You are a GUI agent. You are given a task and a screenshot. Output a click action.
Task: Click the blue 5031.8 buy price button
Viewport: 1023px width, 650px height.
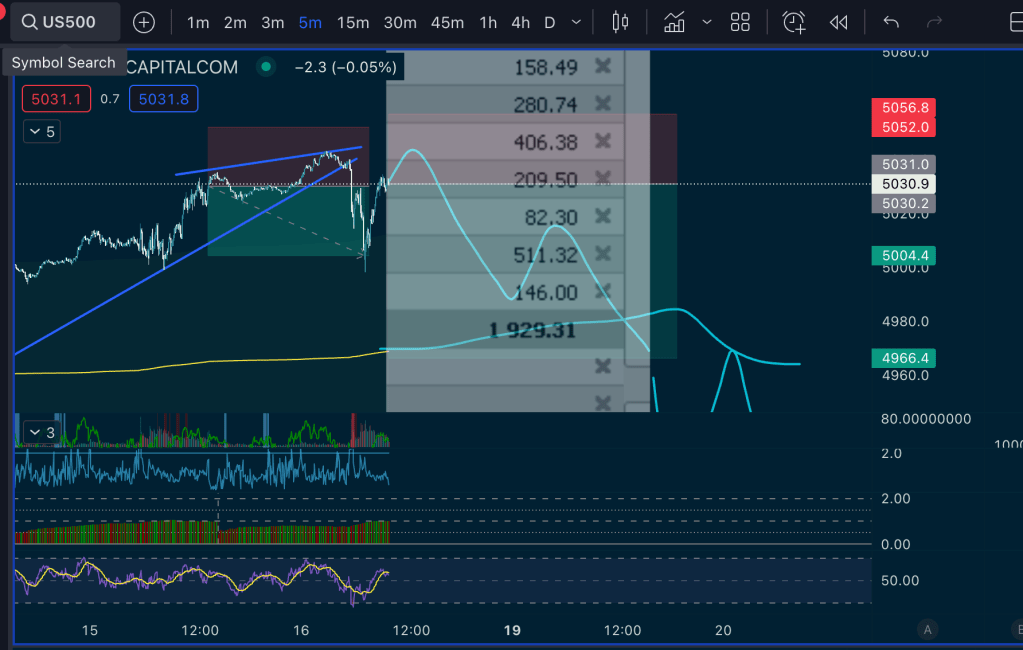click(x=164, y=98)
